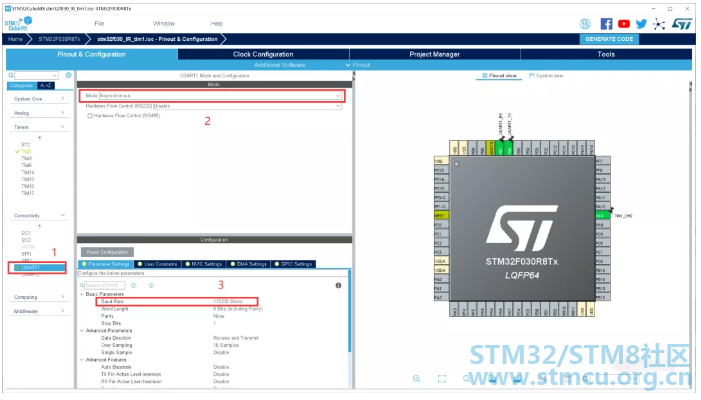
Task: Select USART1 in Connectivity list
Action: pos(37,268)
